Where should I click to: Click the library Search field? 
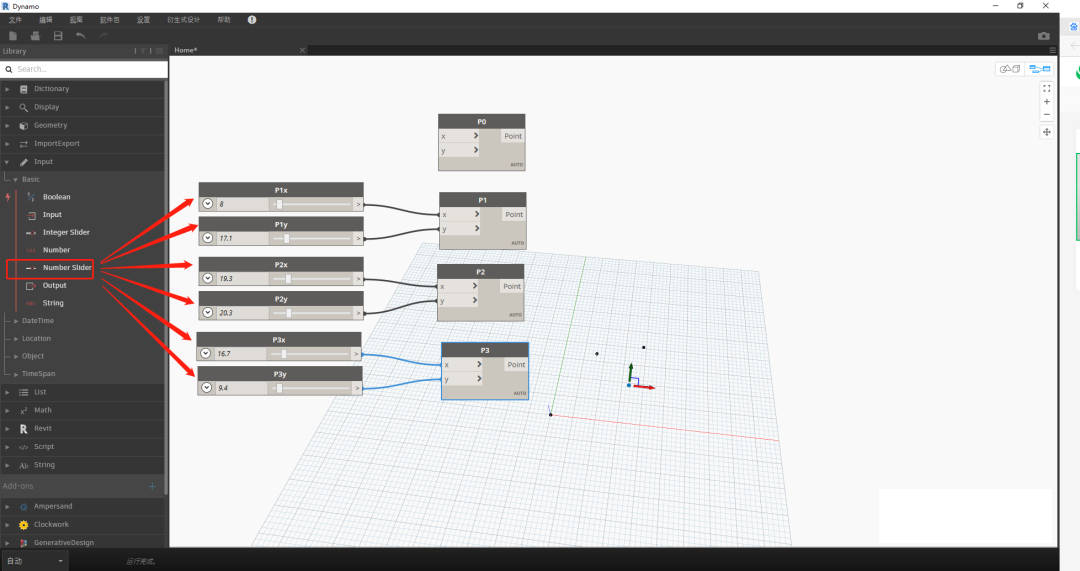tap(84, 69)
